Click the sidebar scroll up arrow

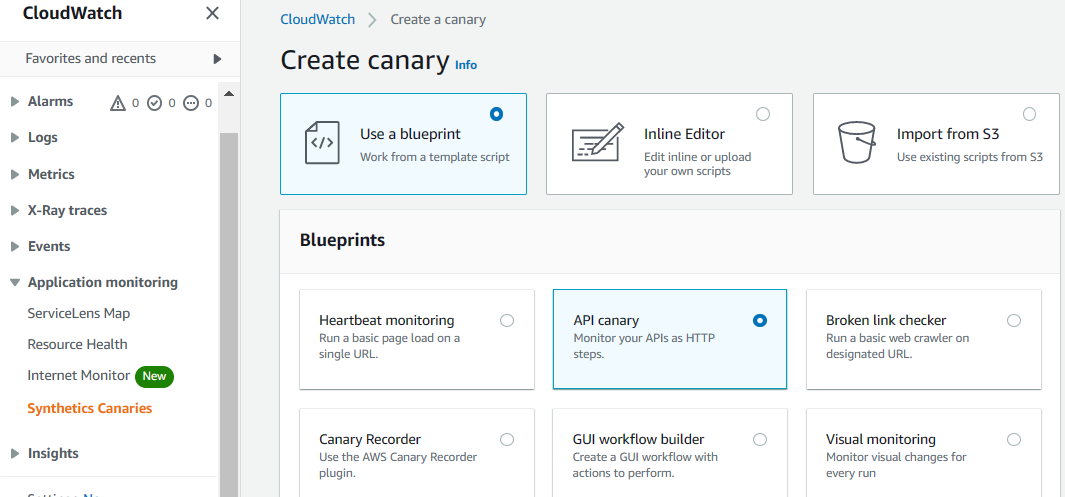(229, 94)
